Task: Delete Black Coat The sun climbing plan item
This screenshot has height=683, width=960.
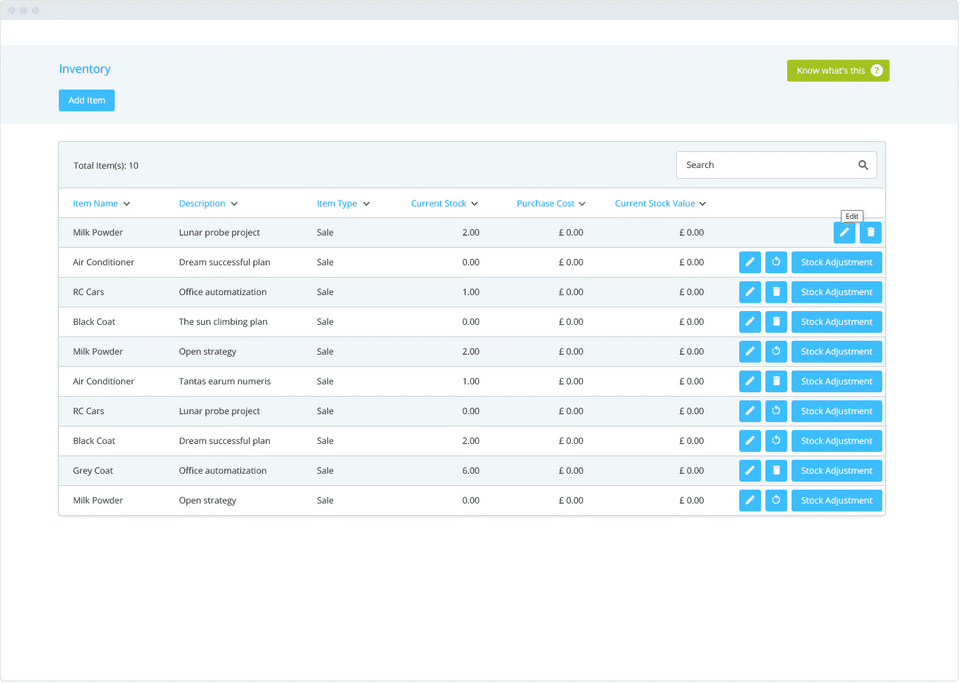Action: tap(776, 322)
